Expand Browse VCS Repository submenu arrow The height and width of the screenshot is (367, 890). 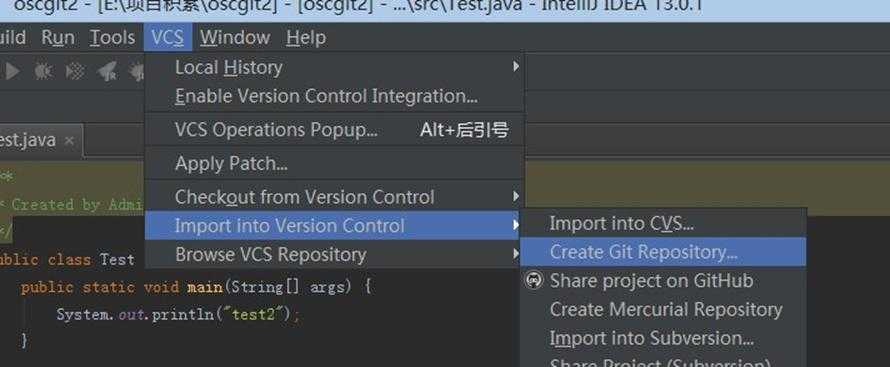(515, 254)
